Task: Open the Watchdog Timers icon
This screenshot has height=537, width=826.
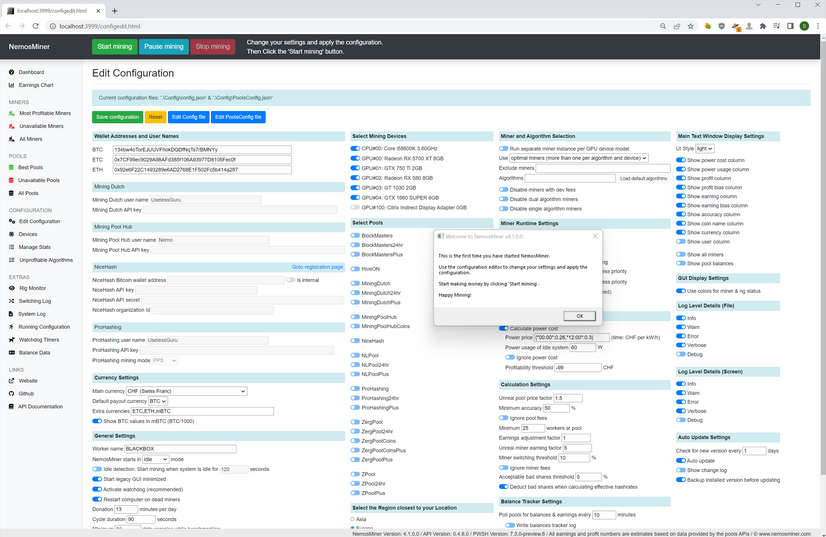Action: coord(12,340)
